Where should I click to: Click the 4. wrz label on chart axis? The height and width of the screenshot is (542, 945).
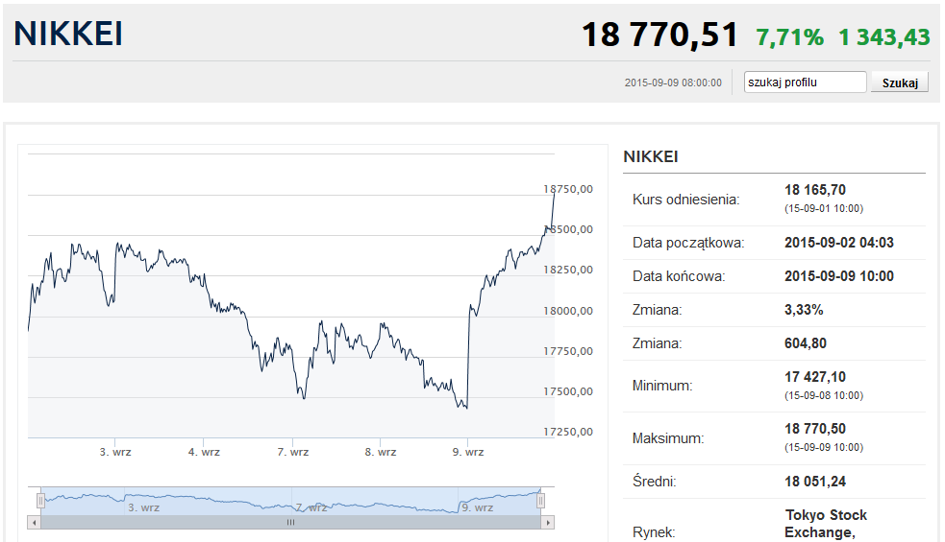click(x=203, y=452)
